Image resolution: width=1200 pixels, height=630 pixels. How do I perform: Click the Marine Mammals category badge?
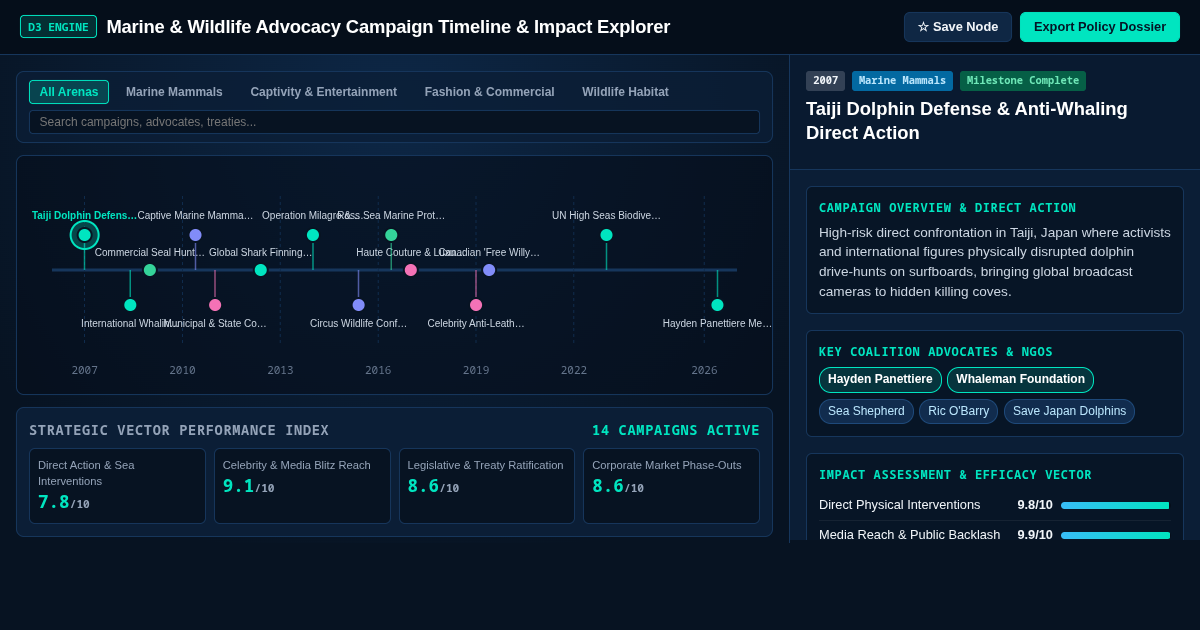click(902, 81)
